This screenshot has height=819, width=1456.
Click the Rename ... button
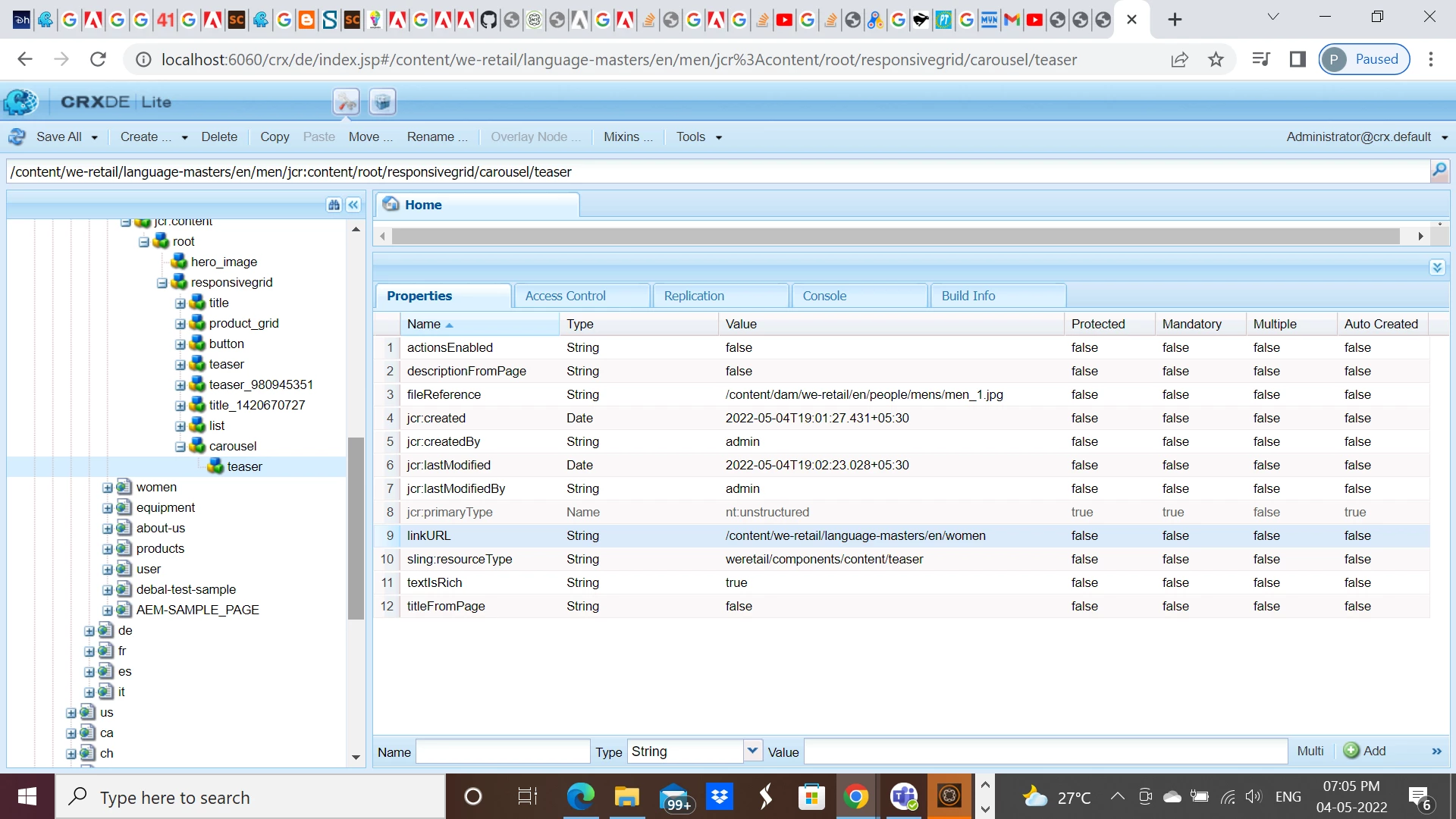[x=437, y=137]
